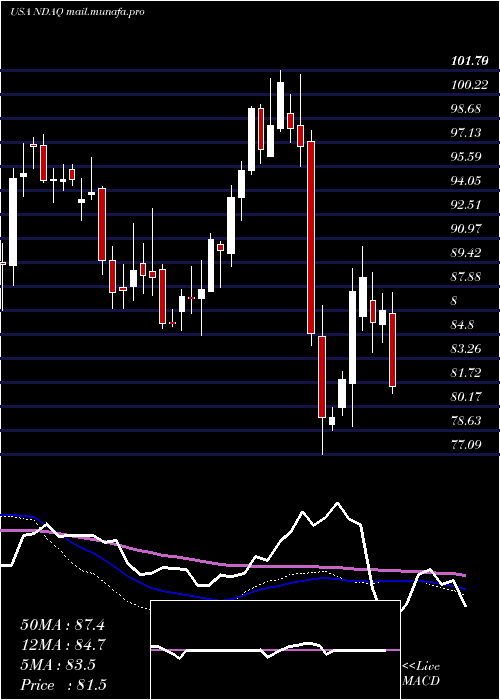Click the 'USA NDAQ mail.munafa.pro' chart title

[77, 12]
